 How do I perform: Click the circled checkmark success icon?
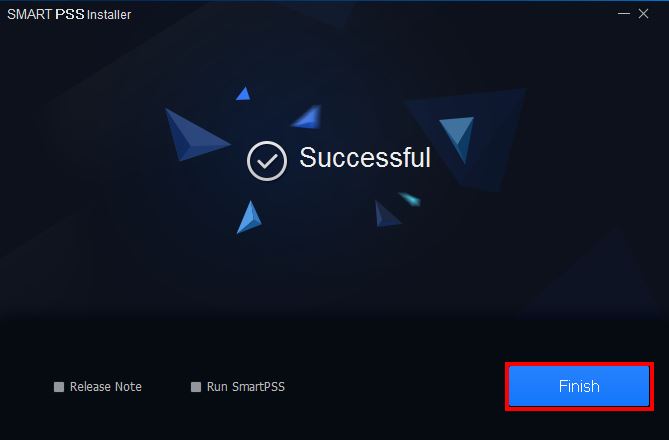pyautogui.click(x=267, y=161)
